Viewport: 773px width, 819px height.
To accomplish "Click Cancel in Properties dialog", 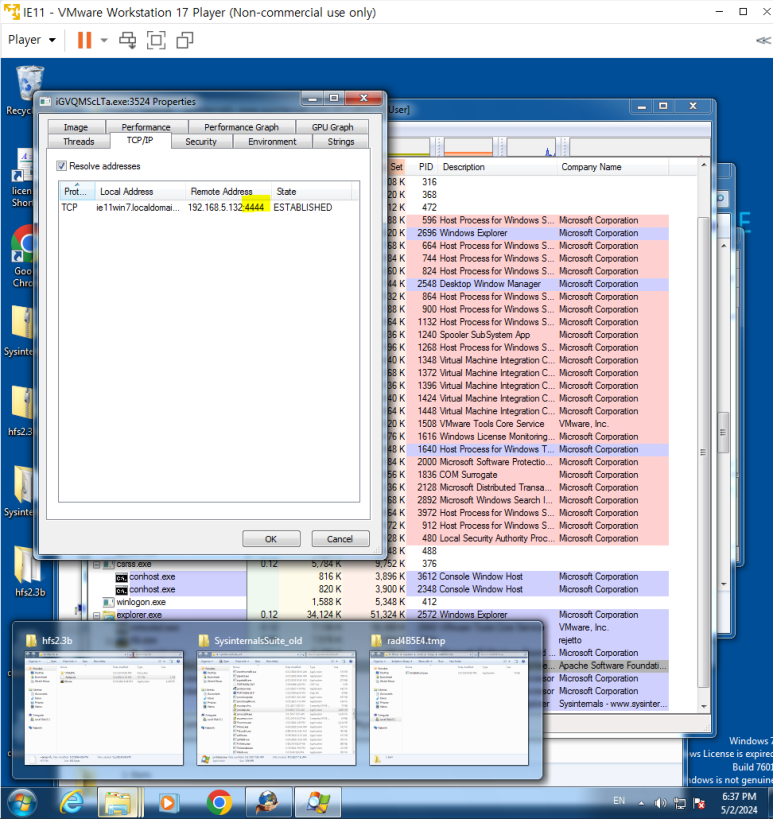I will click(x=340, y=539).
